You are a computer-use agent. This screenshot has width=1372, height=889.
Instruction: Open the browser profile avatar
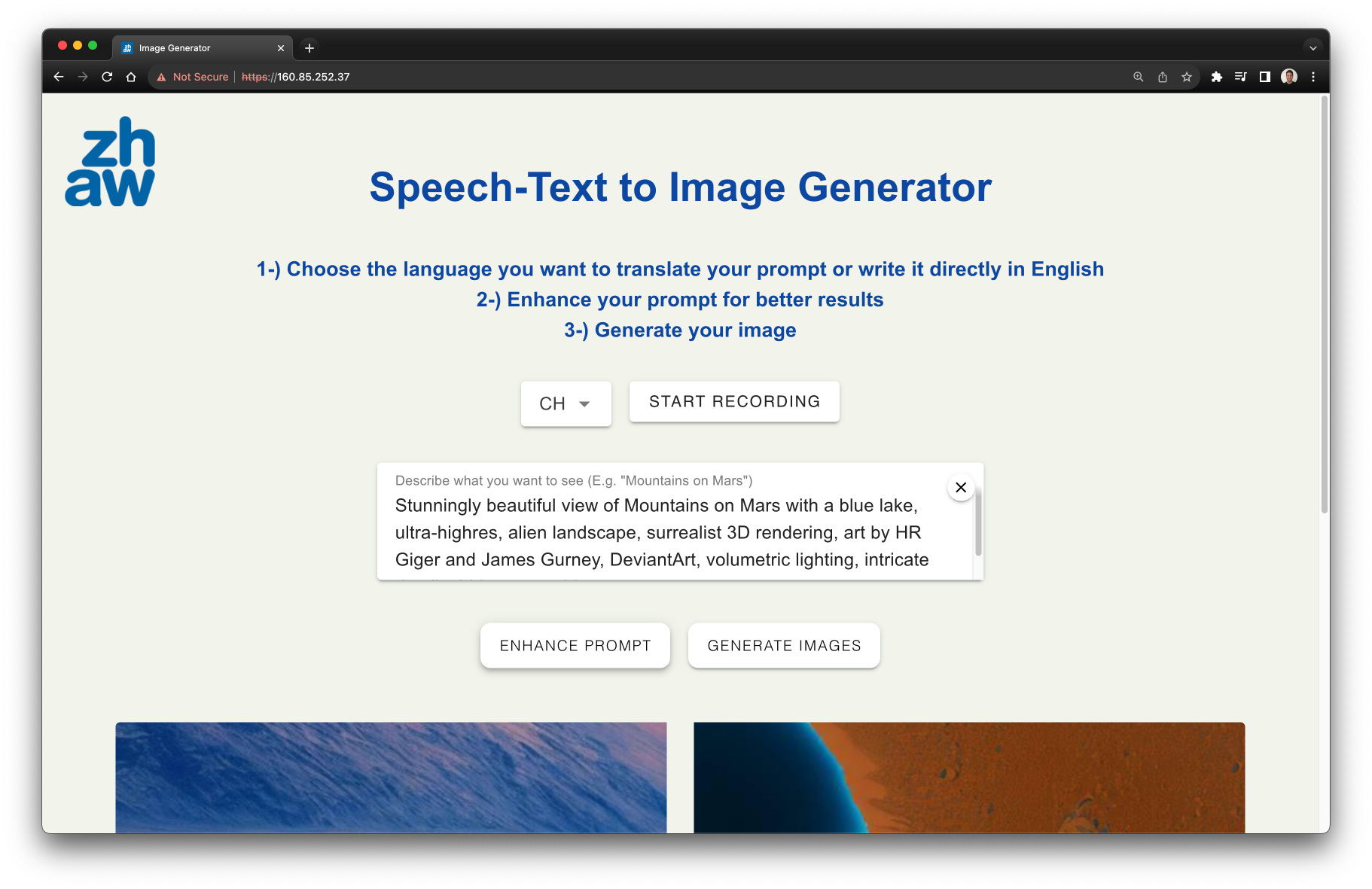pyautogui.click(x=1288, y=76)
